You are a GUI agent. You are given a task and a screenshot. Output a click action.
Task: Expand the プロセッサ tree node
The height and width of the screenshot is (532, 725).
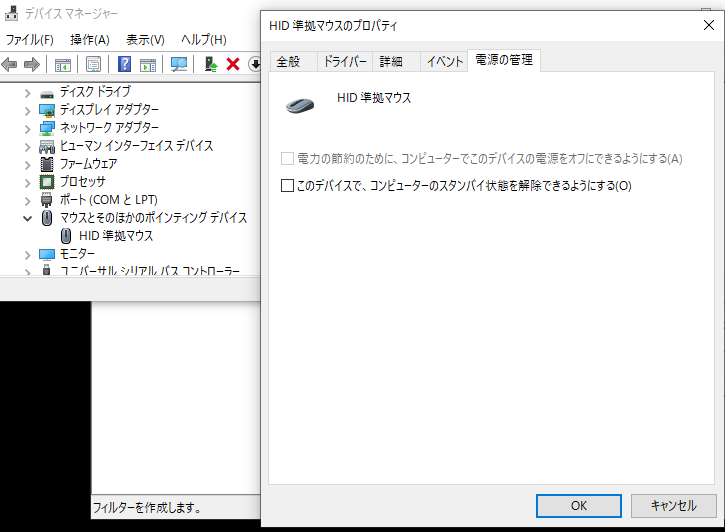point(28,182)
